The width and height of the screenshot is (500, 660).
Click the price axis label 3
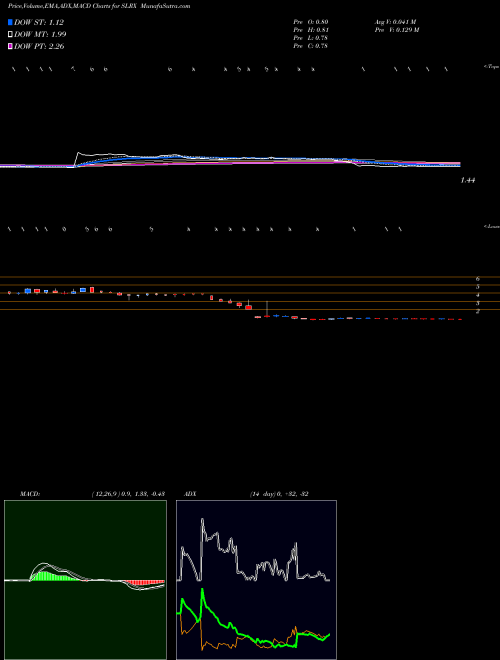[x=478, y=303]
